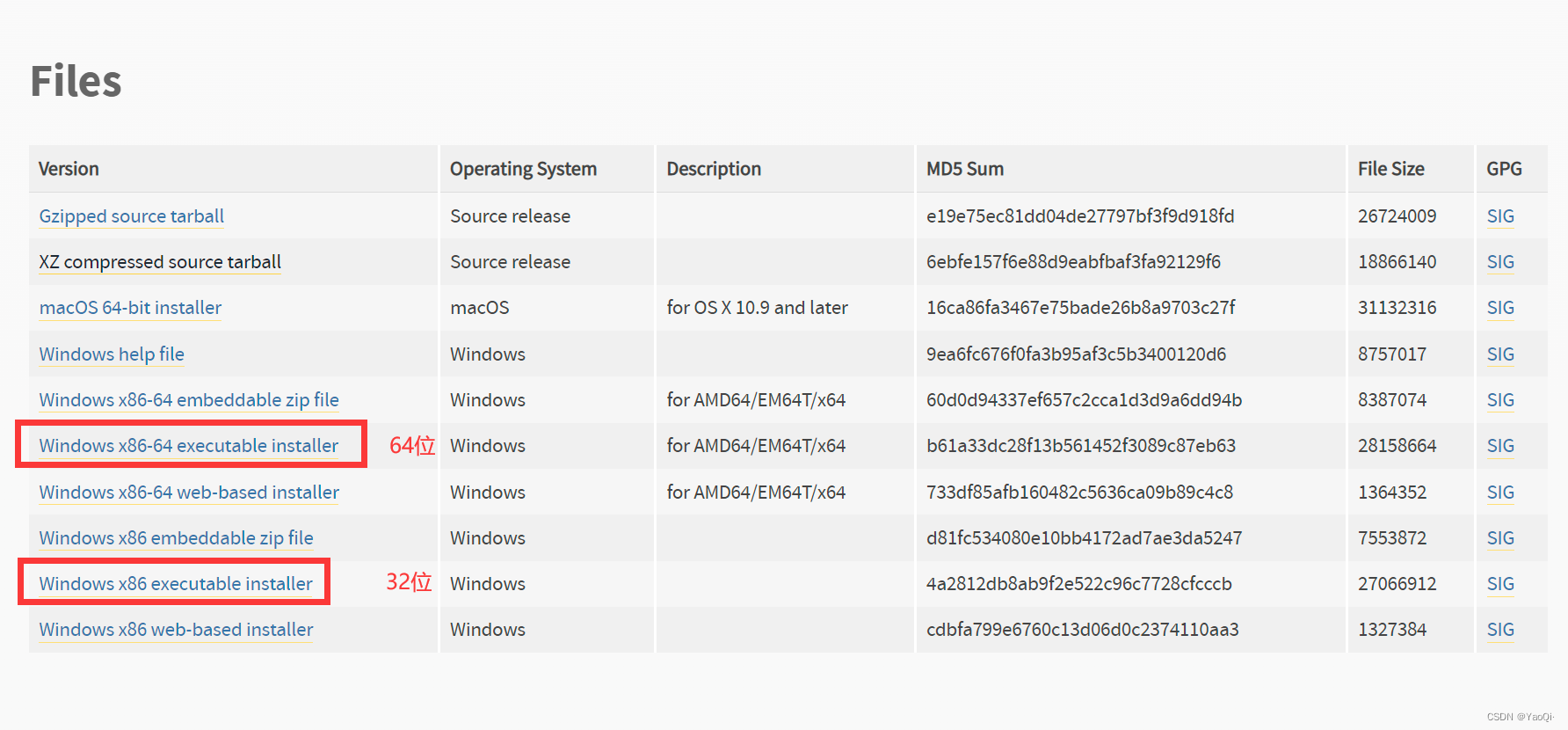Click file size 28158664

click(x=1397, y=446)
